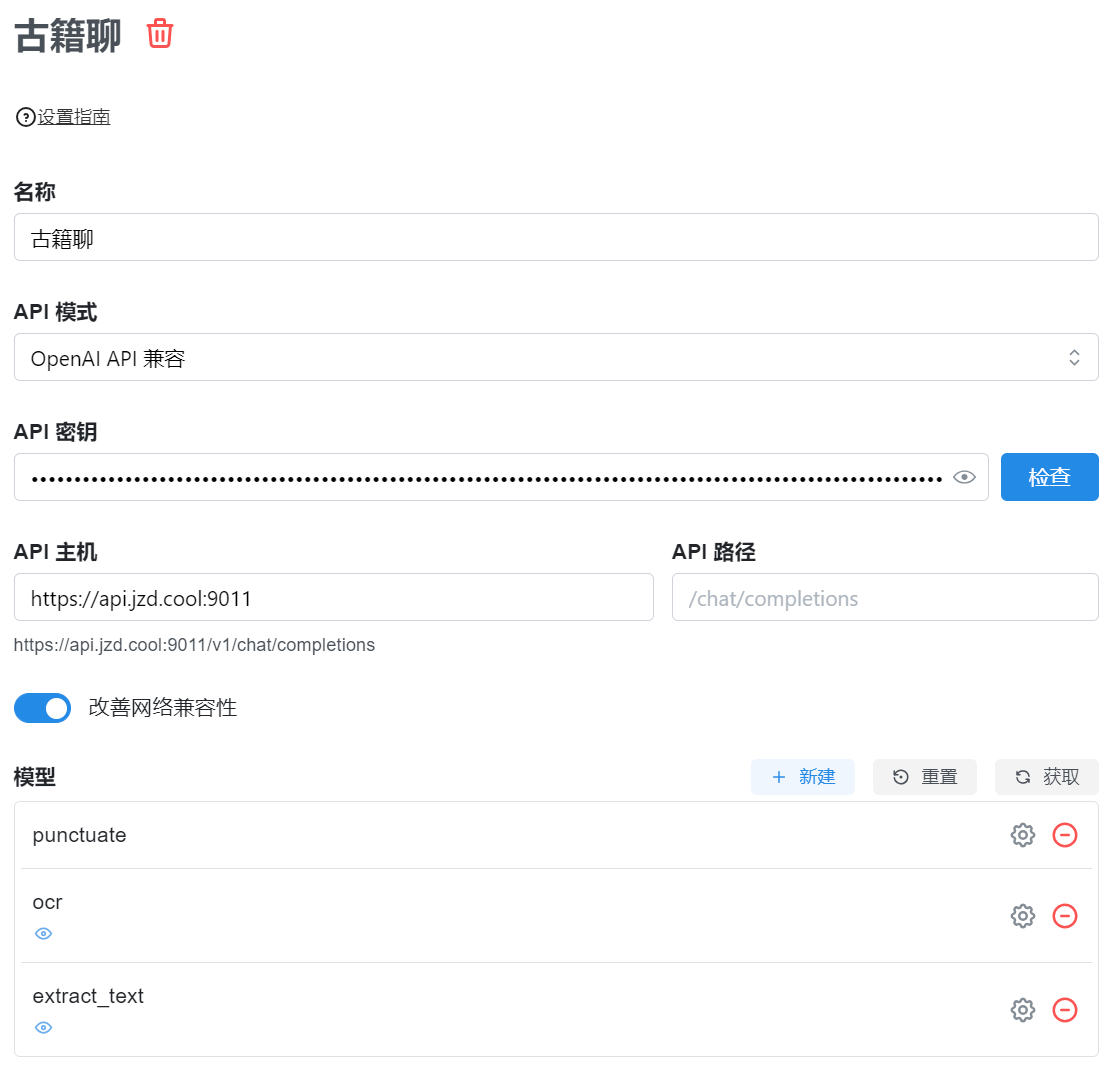1111x1069 pixels.
Task: Open settings gear for the extract_text model
Action: [1022, 1009]
